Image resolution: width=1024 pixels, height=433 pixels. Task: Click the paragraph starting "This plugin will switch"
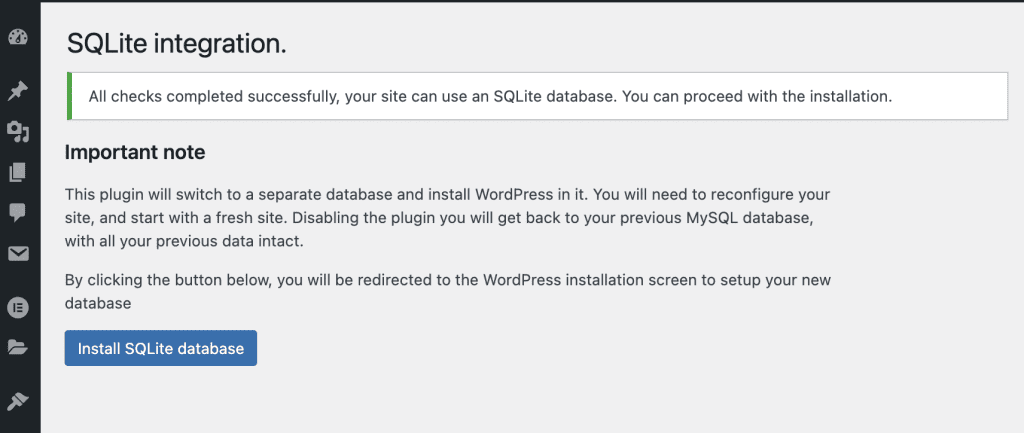click(x=447, y=217)
